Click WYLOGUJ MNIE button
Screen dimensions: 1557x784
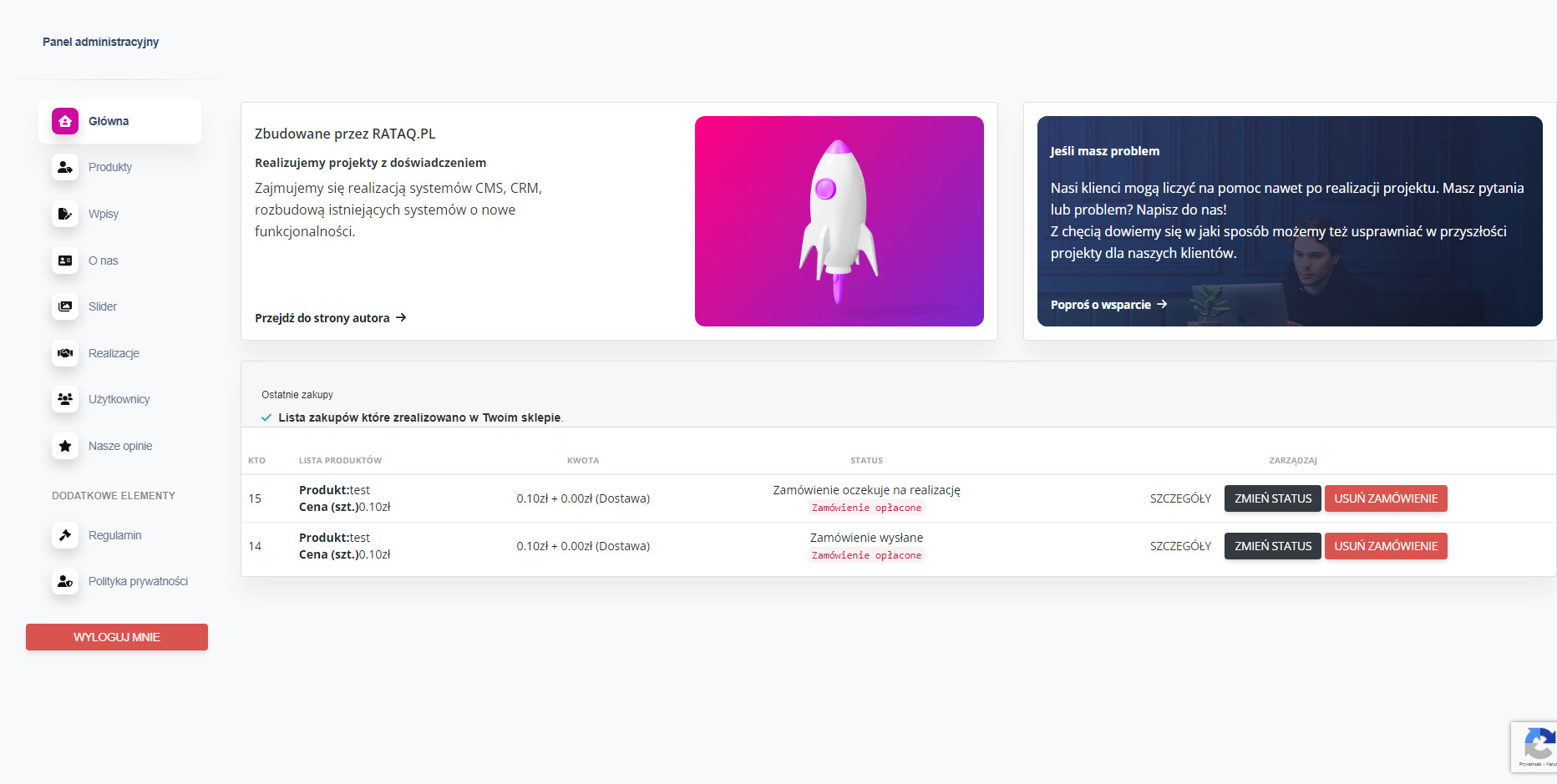pos(117,637)
